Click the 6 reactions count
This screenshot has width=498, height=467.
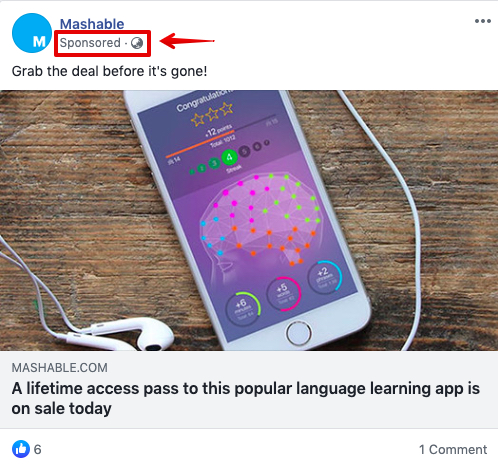38,449
